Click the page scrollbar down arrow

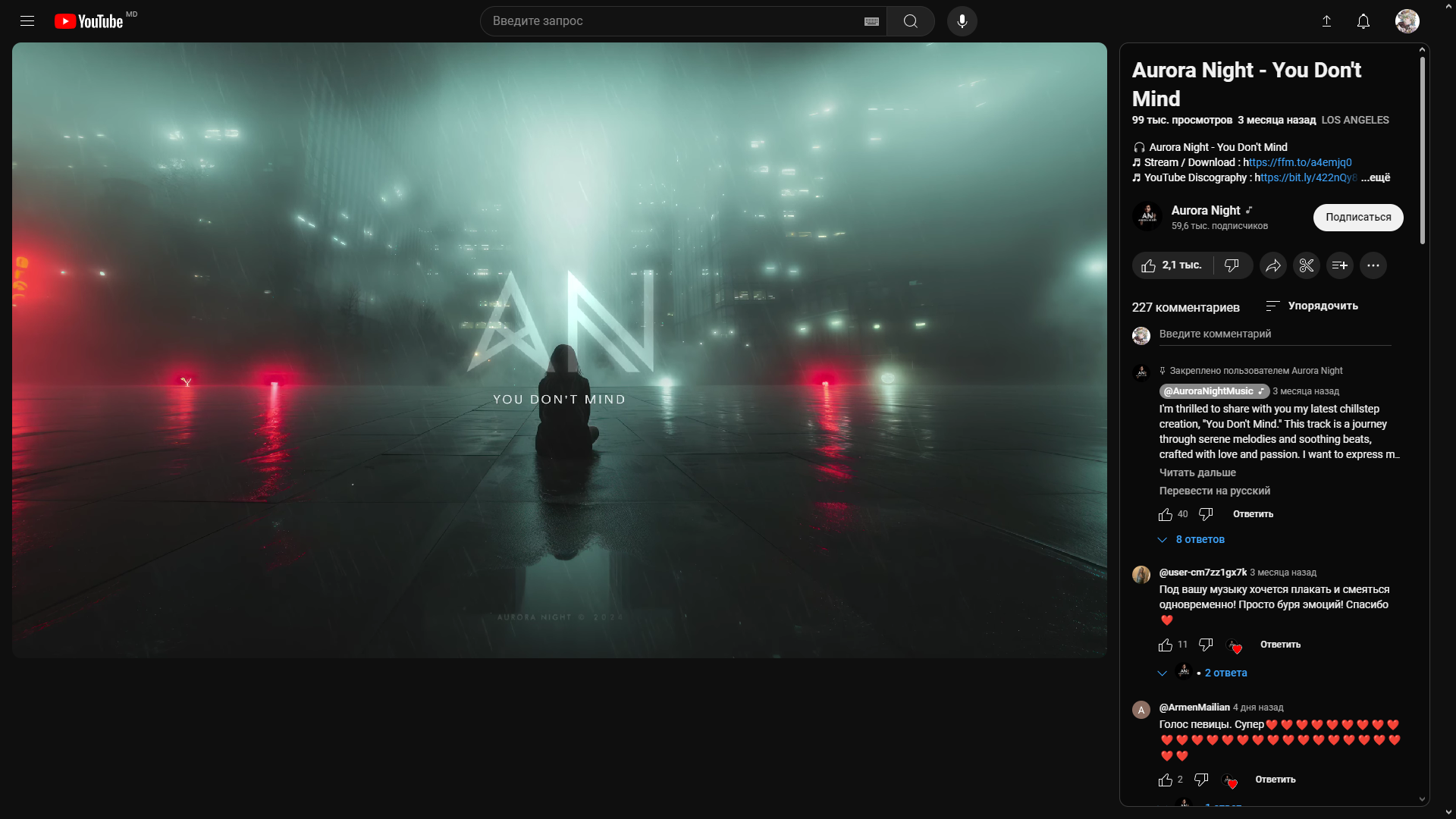point(1449,812)
